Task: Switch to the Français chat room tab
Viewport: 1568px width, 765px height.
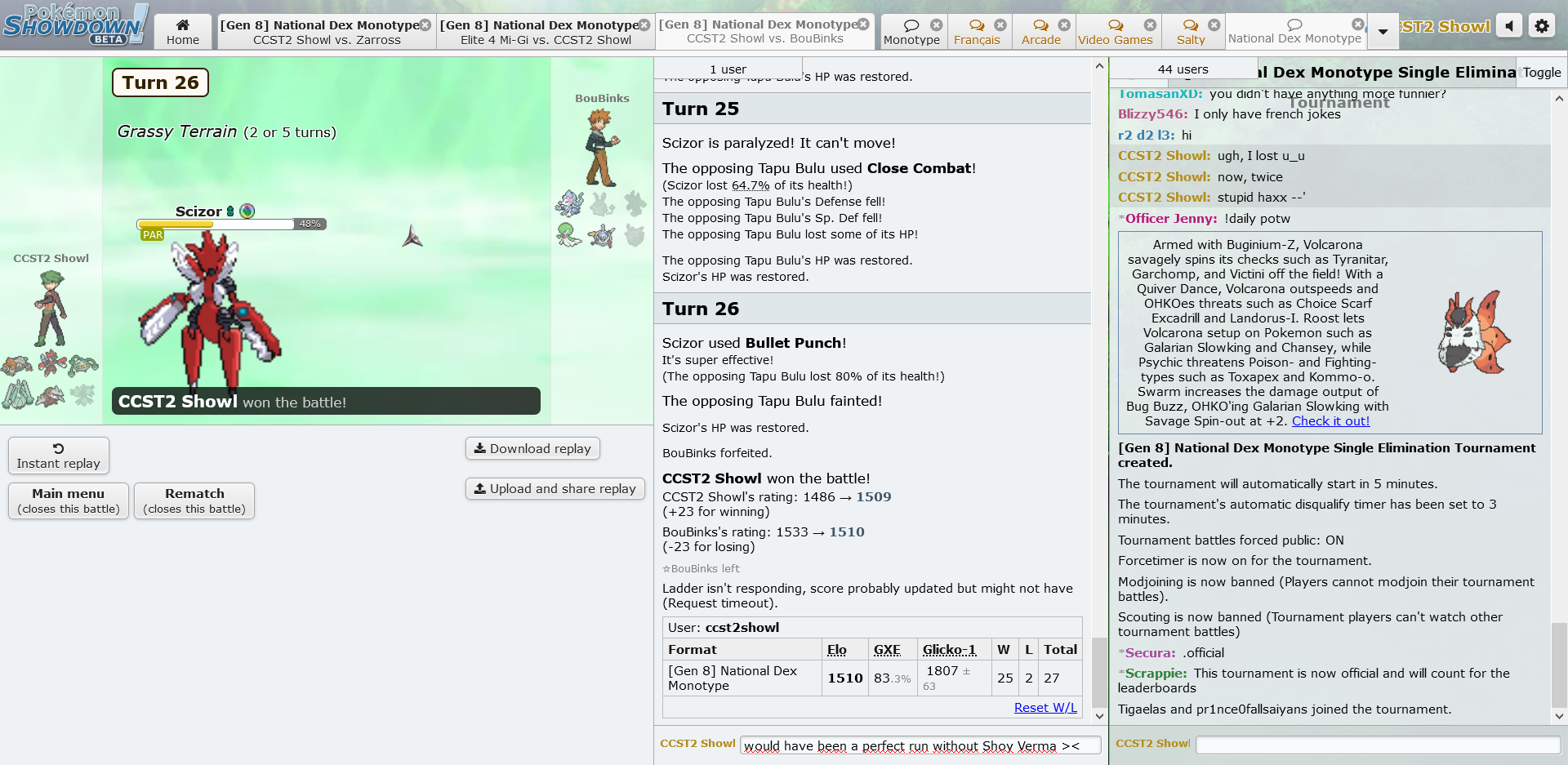Action: tap(977, 32)
